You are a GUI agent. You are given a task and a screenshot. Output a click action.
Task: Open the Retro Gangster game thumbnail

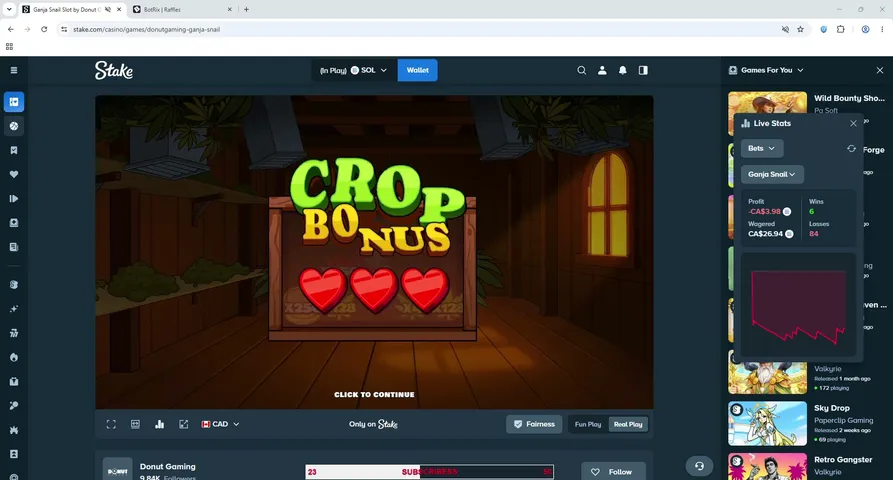point(767,466)
